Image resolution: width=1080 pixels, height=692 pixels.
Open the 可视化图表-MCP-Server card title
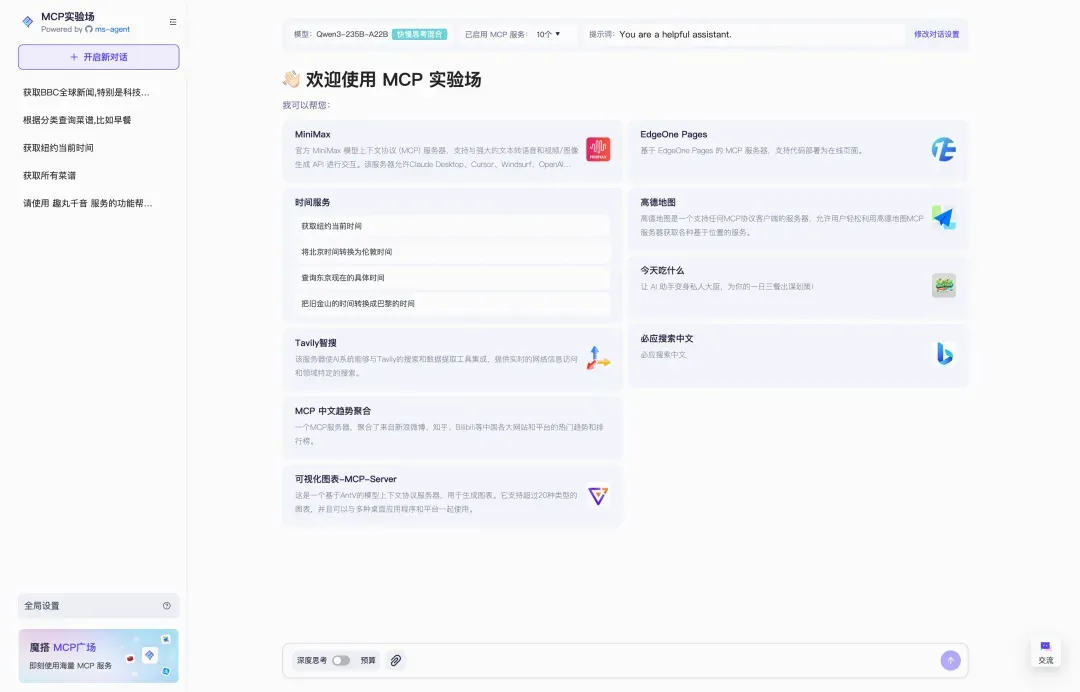pyautogui.click(x=346, y=479)
